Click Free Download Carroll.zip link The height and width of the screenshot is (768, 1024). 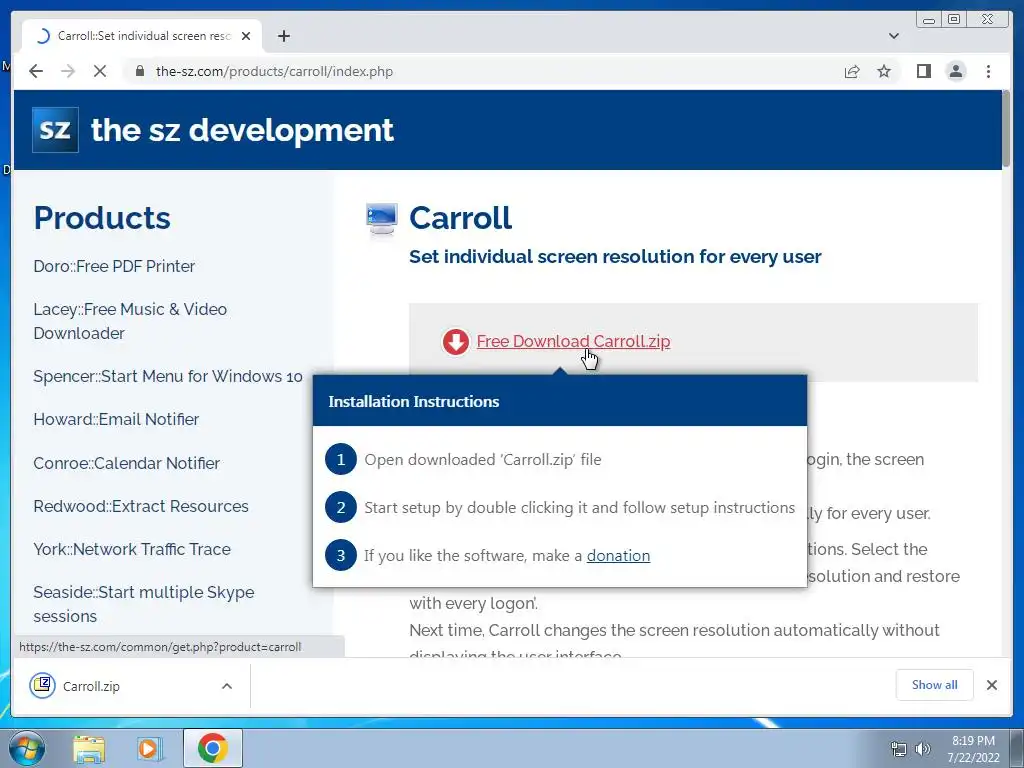point(573,342)
